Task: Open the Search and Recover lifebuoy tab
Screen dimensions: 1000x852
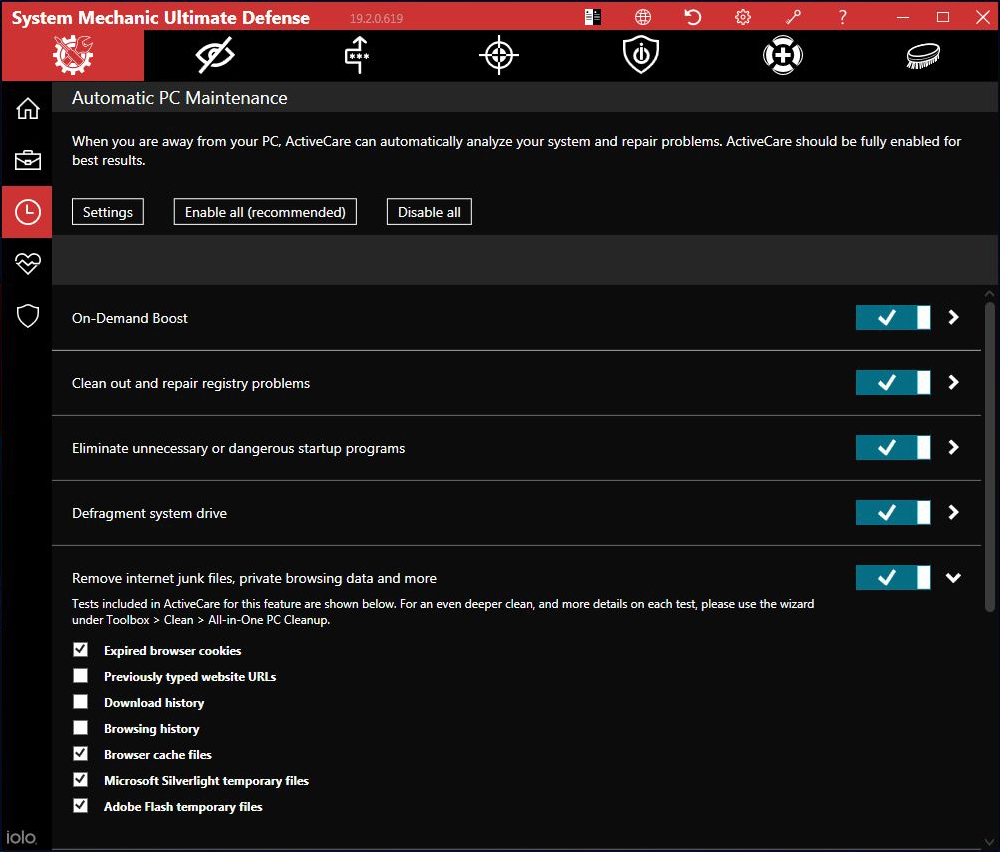Action: pyautogui.click(x=783, y=55)
